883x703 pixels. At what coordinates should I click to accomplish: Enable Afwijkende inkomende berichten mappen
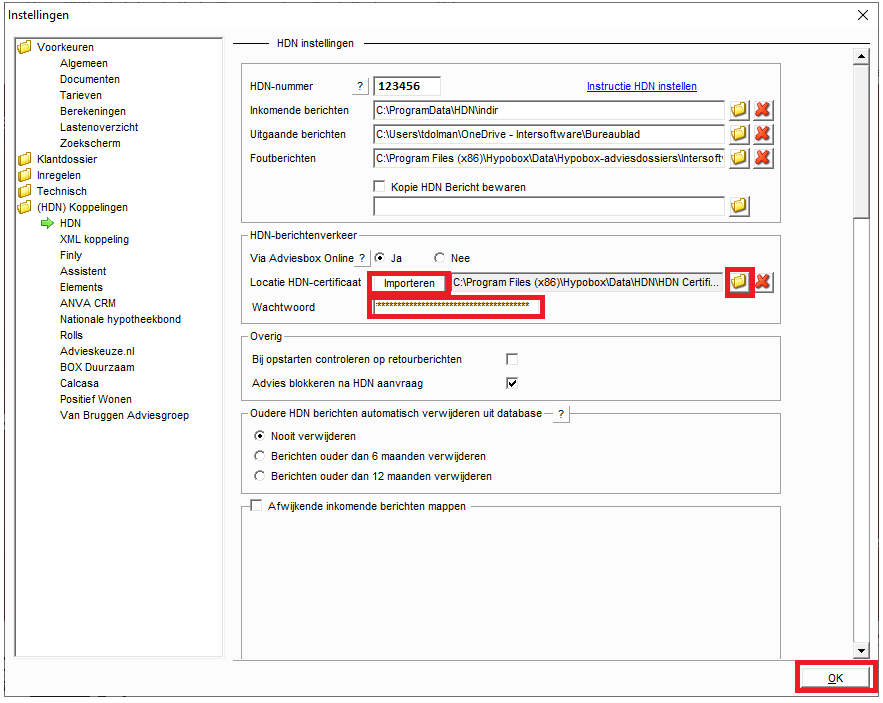(256, 505)
